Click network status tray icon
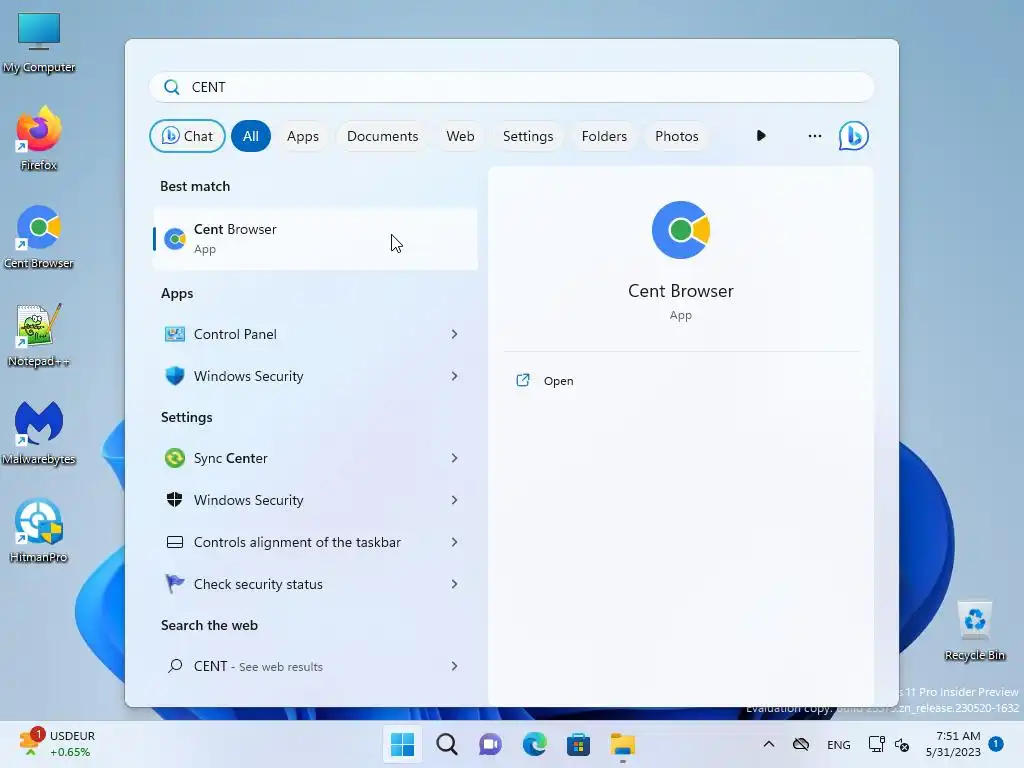Viewport: 1024px width, 768px height. [x=876, y=744]
